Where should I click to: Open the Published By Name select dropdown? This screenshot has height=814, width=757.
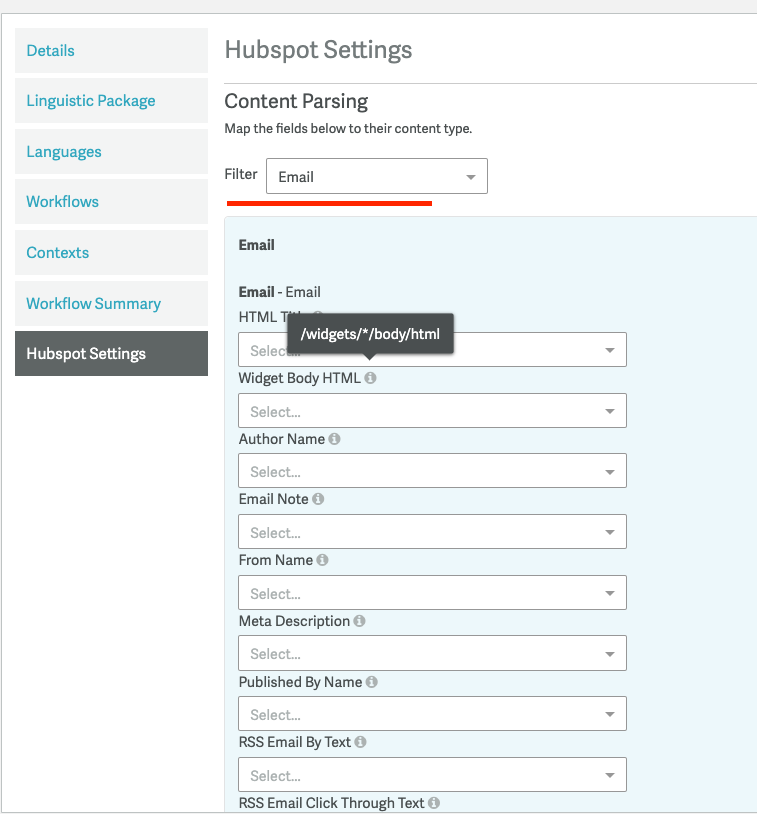(432, 714)
